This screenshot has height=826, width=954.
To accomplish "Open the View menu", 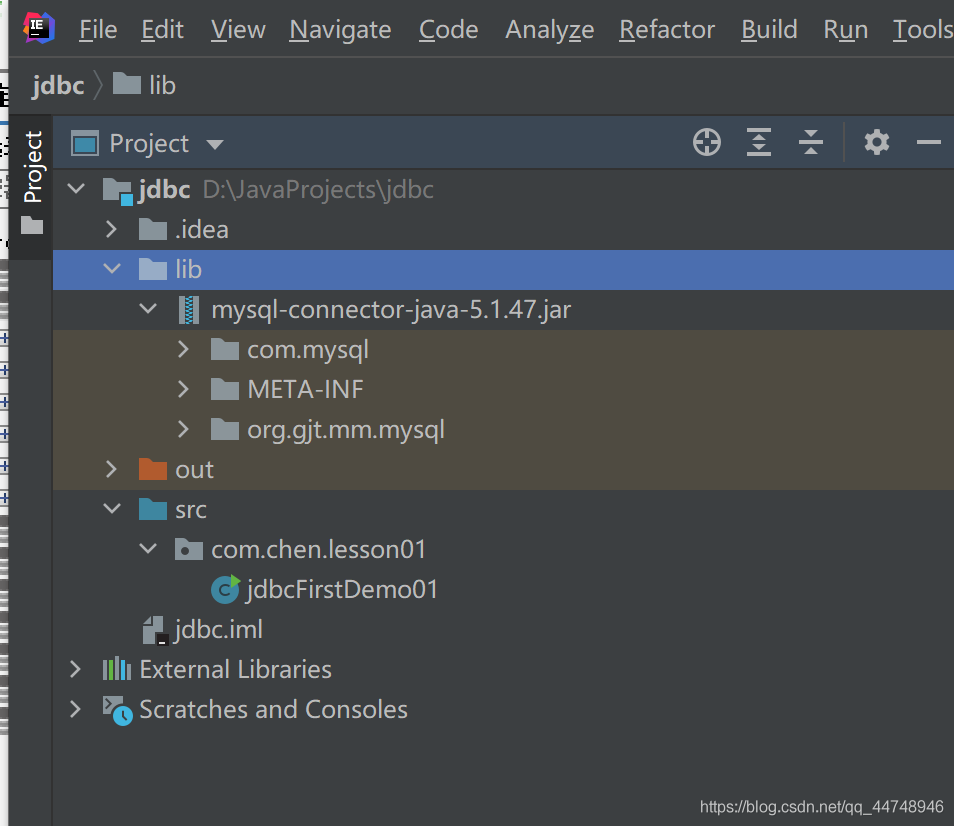I will point(238,29).
